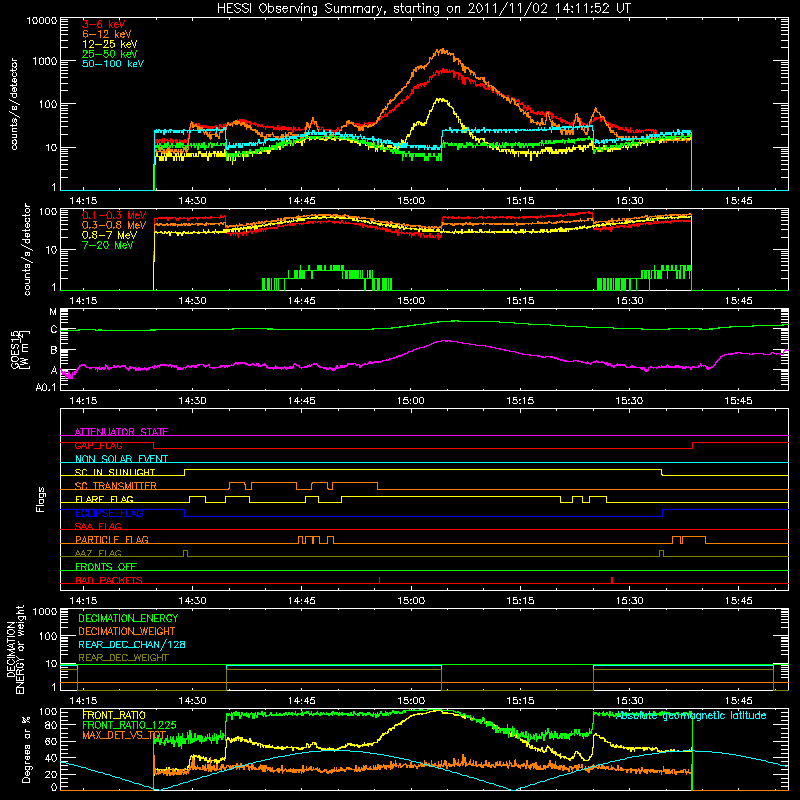Click the first BAD_PACKETS tick mark near 14:55
This screenshot has height=800, width=800.
click(380, 580)
